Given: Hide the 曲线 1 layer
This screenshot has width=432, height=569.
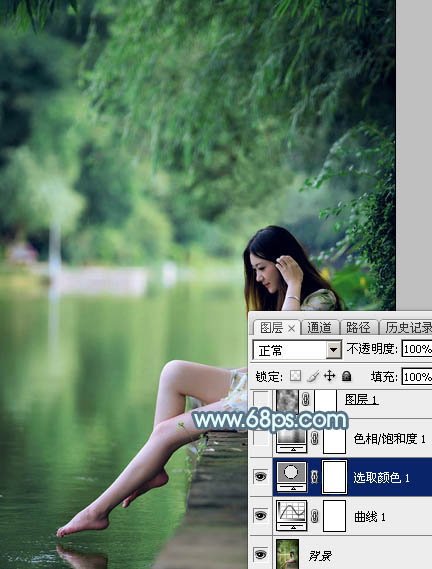Looking at the screenshot, I should [261, 515].
